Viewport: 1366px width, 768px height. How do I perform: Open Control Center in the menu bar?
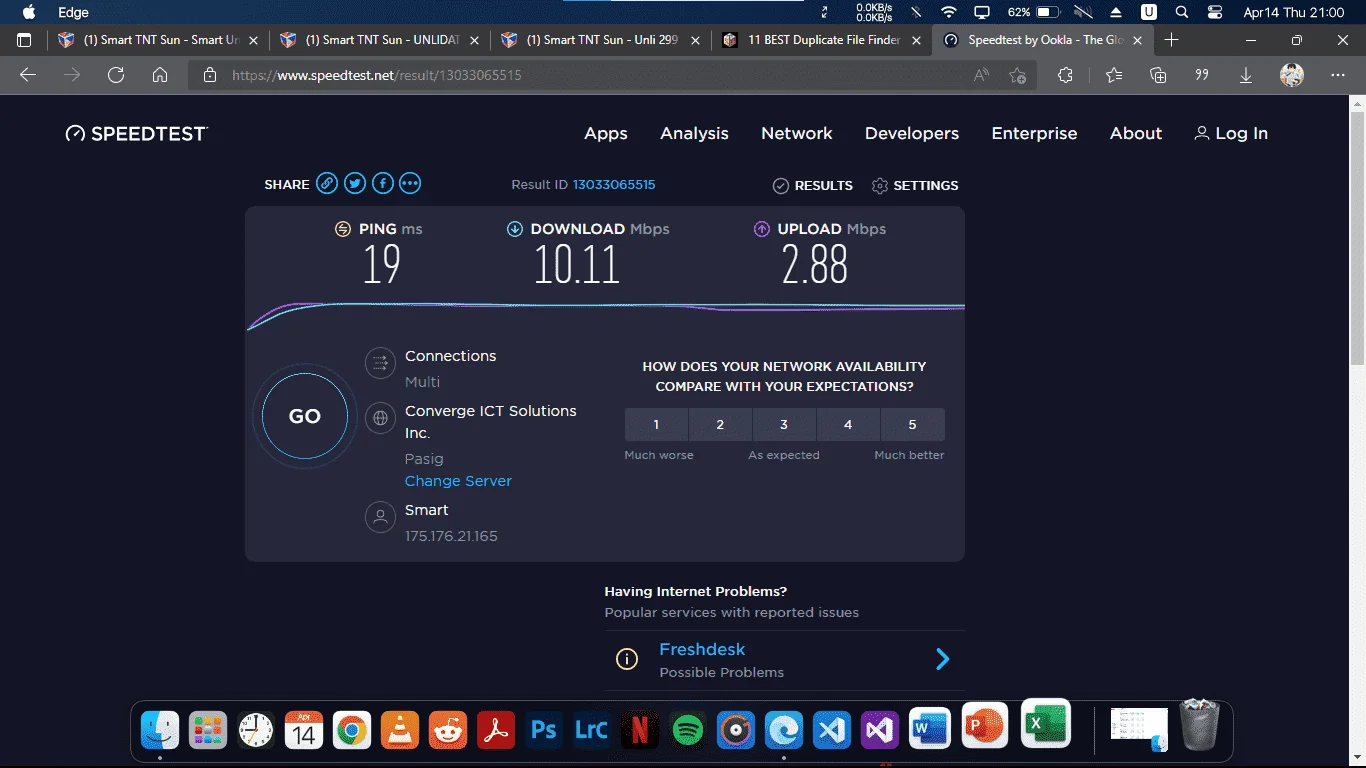tap(1215, 12)
